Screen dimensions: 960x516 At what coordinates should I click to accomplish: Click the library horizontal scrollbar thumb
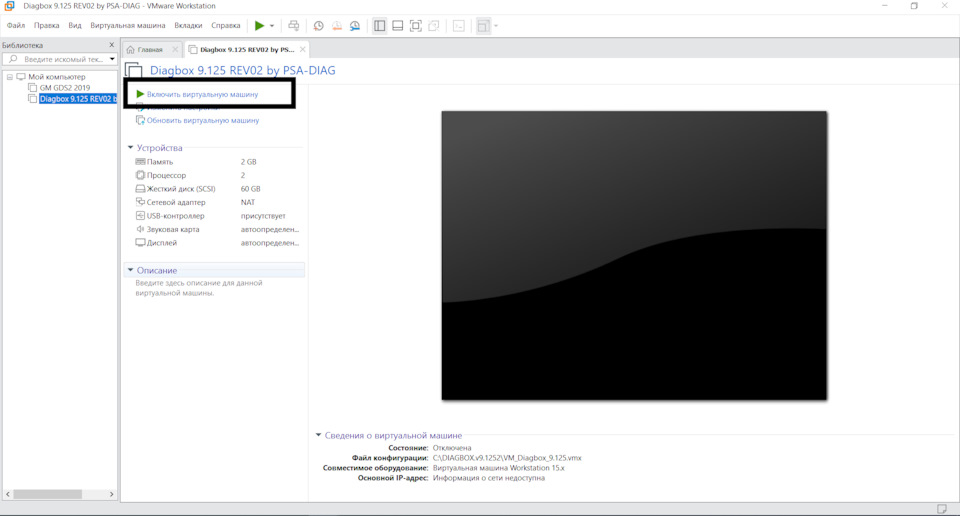[x=48, y=494]
